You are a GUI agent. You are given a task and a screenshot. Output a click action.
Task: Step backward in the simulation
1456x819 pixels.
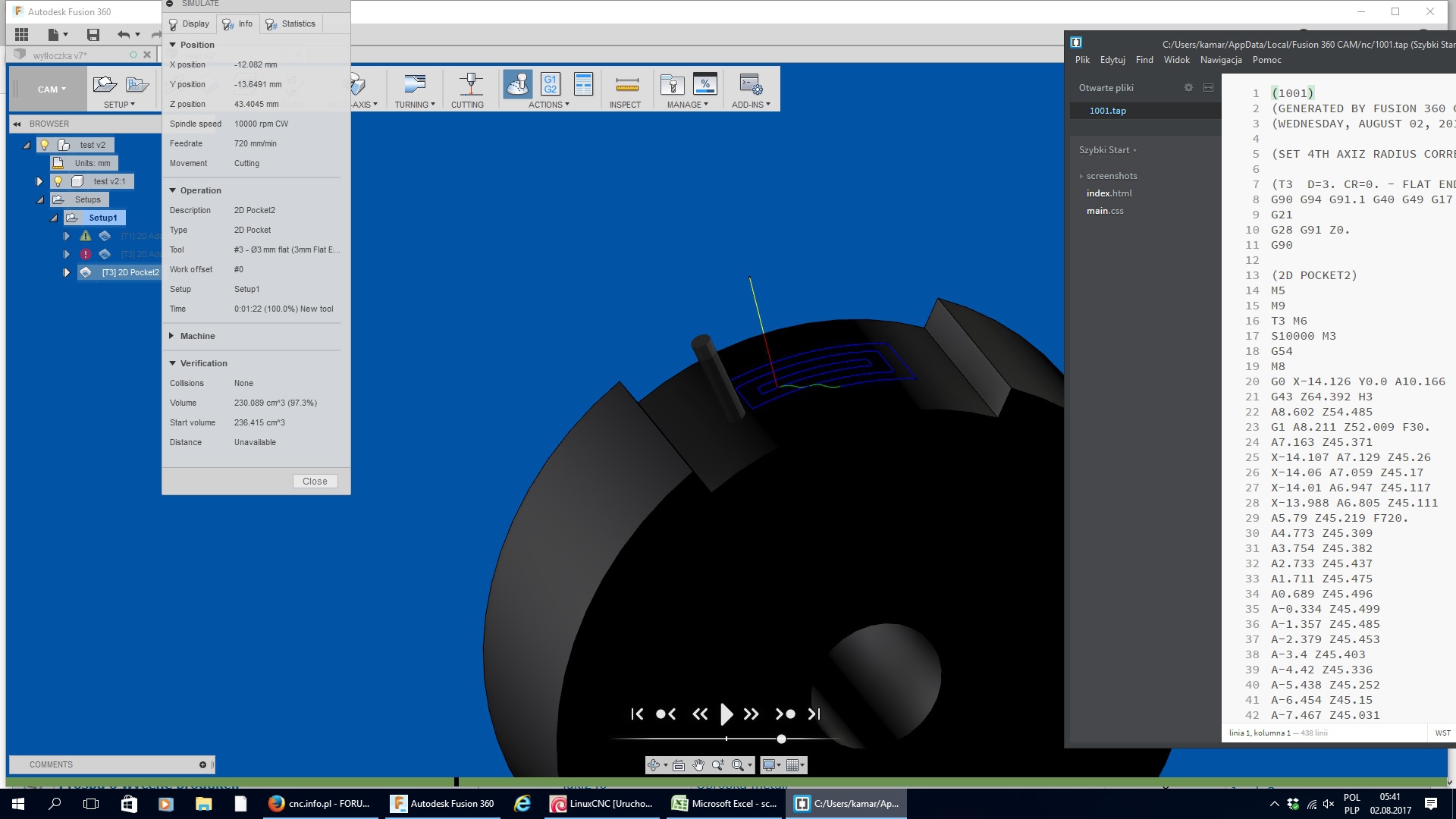(700, 714)
